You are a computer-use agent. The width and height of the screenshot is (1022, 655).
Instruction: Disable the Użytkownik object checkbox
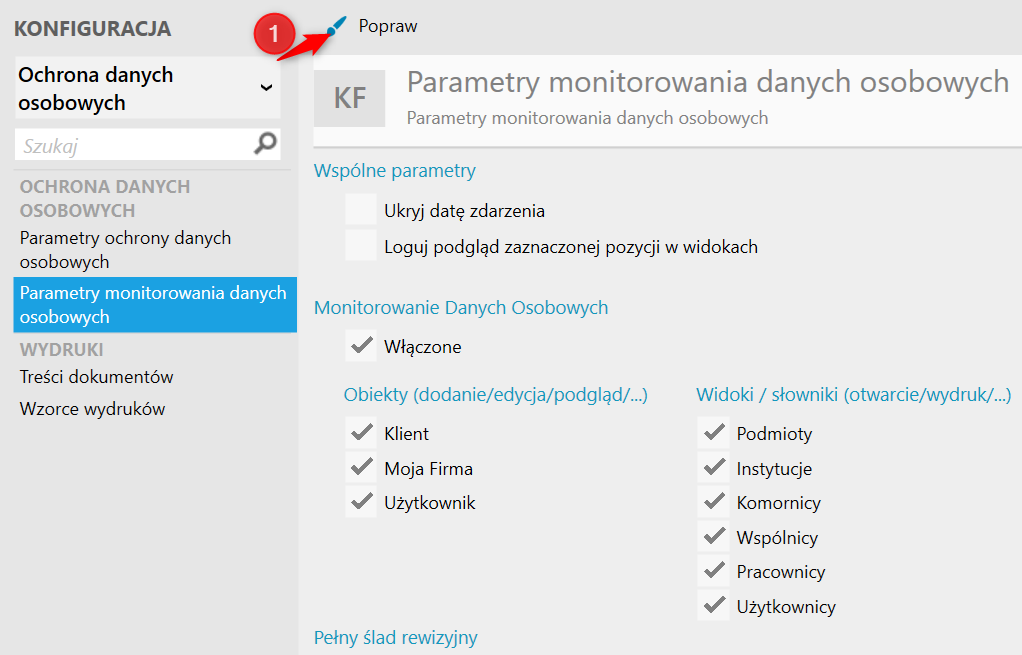[x=360, y=503]
